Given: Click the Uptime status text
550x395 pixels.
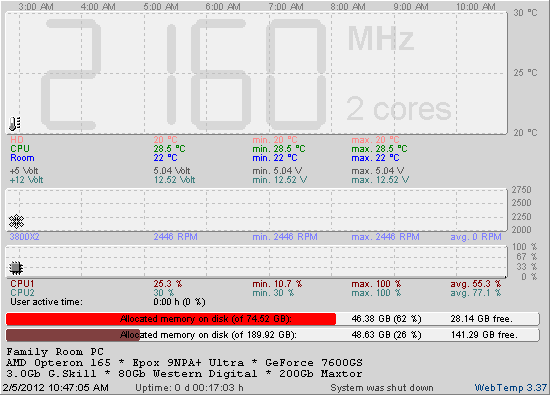Looking at the screenshot, I should click(x=189, y=388).
